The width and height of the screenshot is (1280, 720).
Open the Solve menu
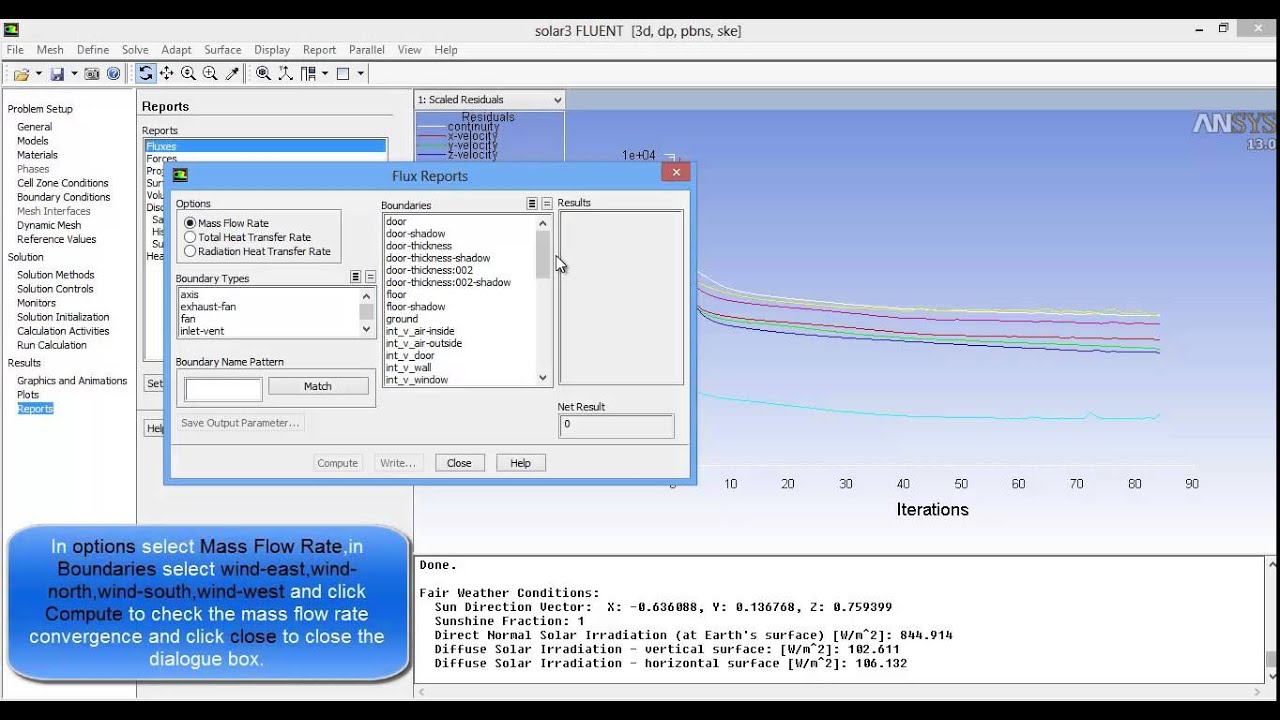point(135,50)
